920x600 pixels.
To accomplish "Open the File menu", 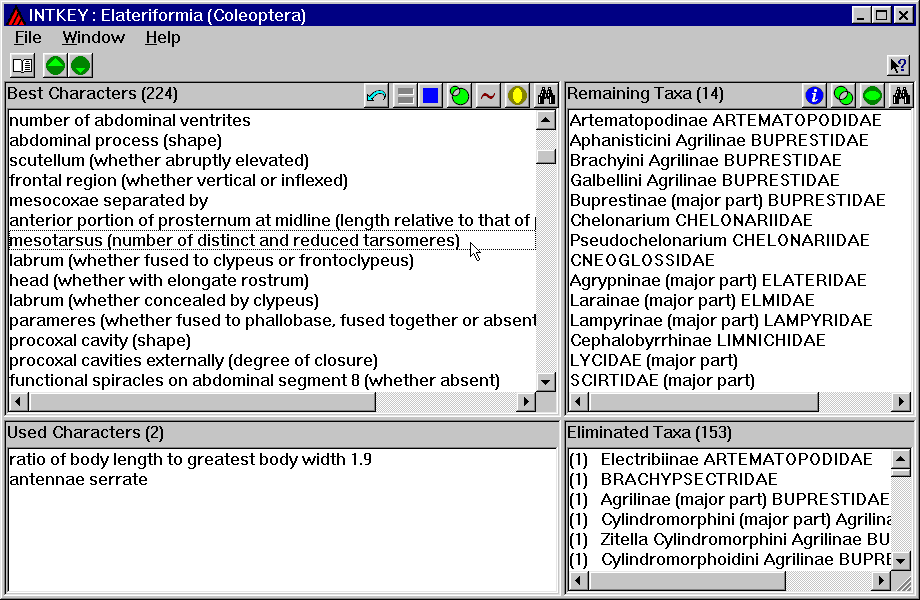I will click(x=28, y=38).
